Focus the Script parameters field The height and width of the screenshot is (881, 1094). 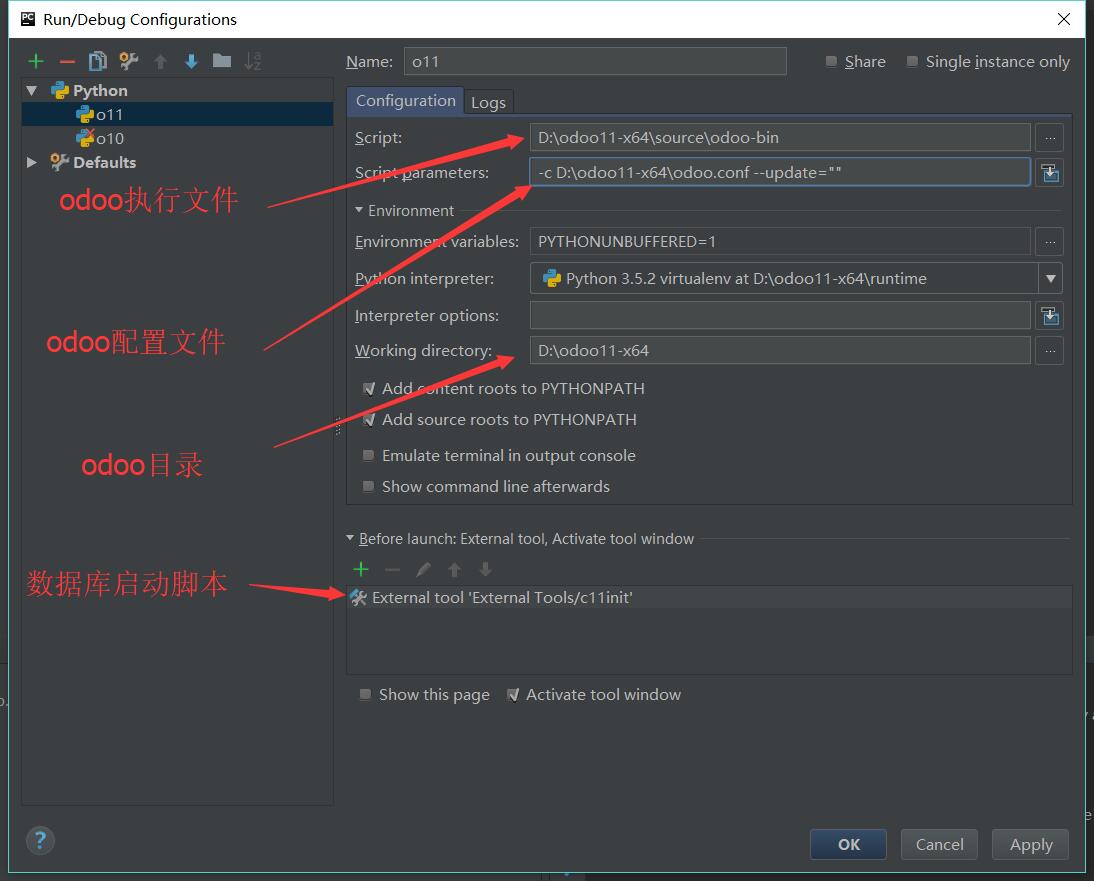click(780, 172)
